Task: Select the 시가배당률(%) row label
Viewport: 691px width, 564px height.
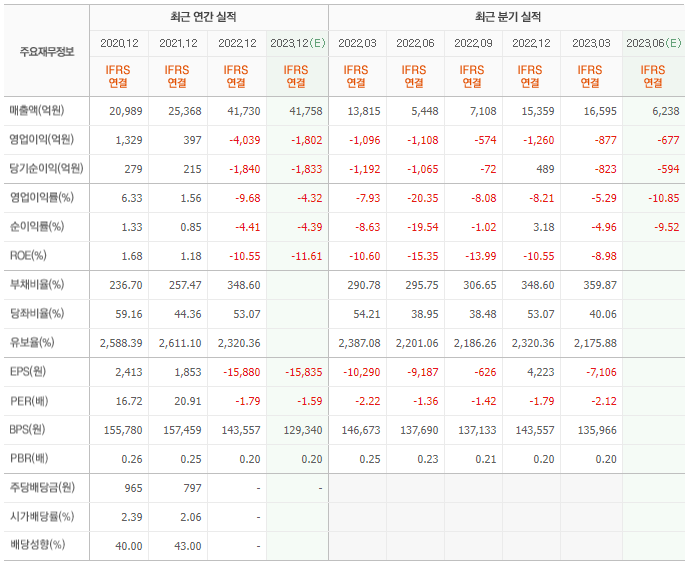Action: point(42,516)
